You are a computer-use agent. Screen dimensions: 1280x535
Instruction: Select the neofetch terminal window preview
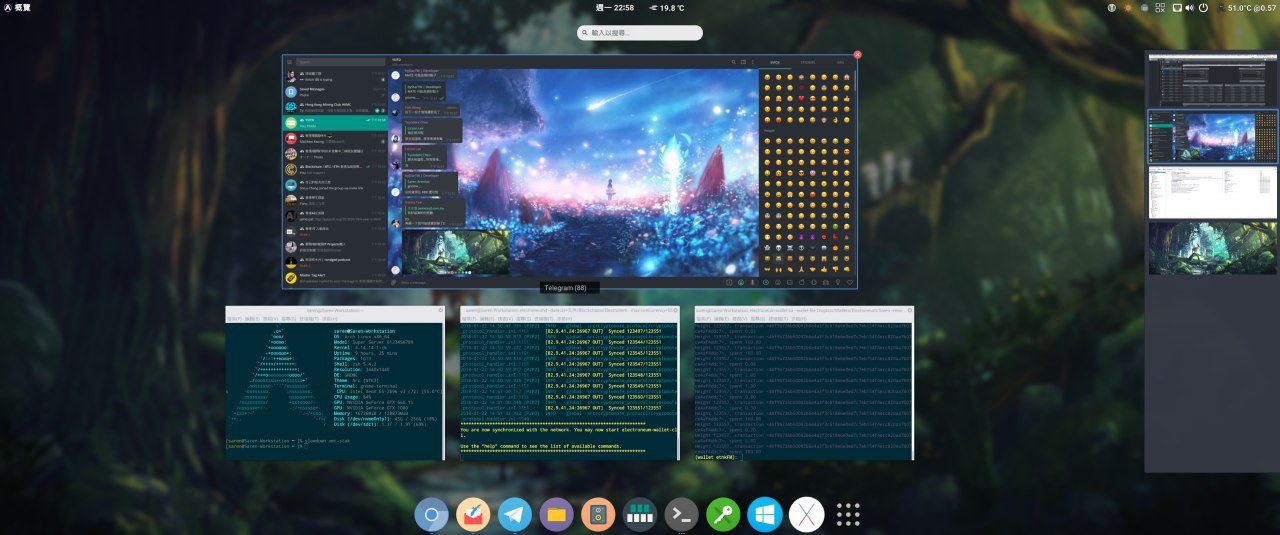click(x=335, y=383)
